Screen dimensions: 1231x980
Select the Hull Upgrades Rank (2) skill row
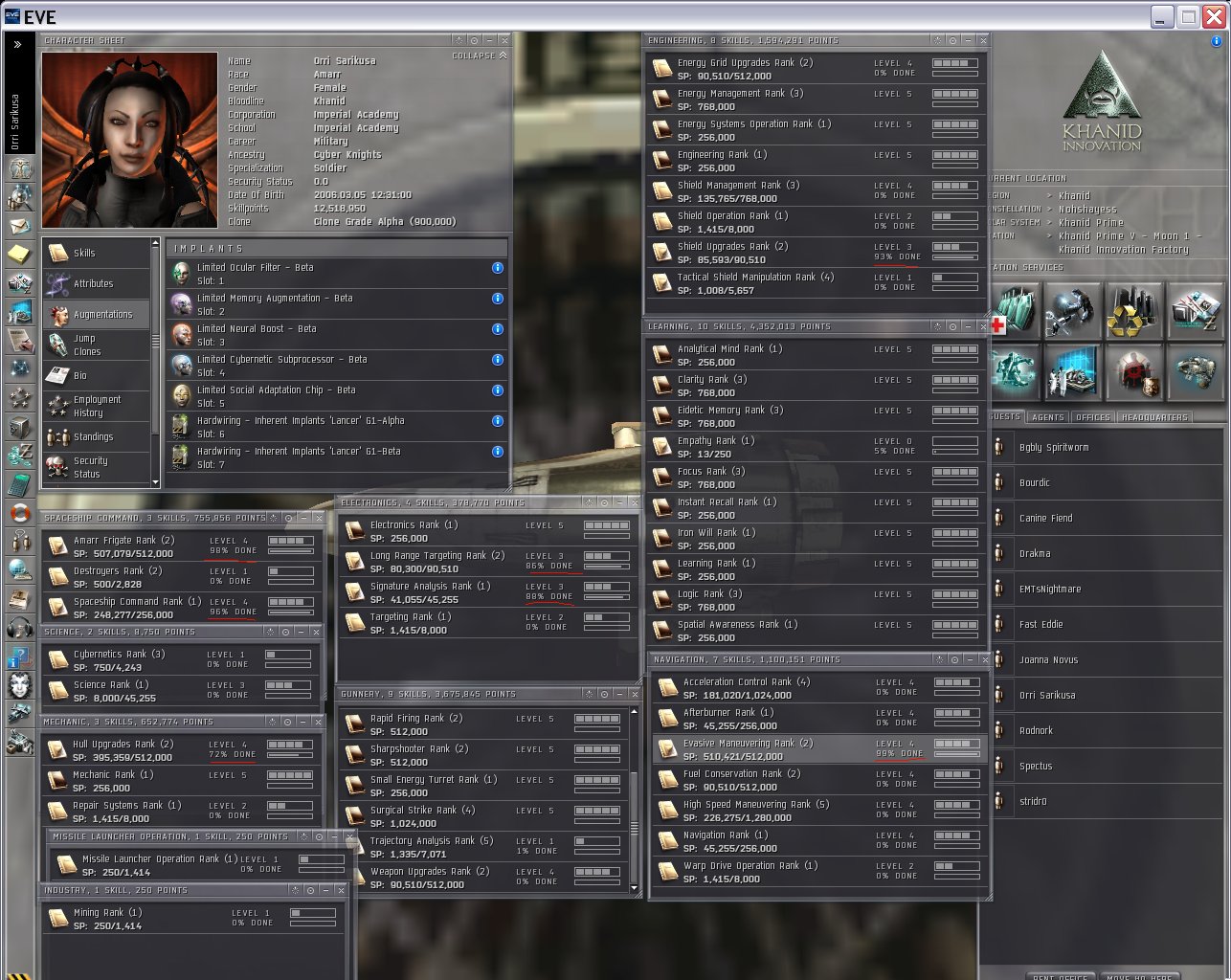181,750
